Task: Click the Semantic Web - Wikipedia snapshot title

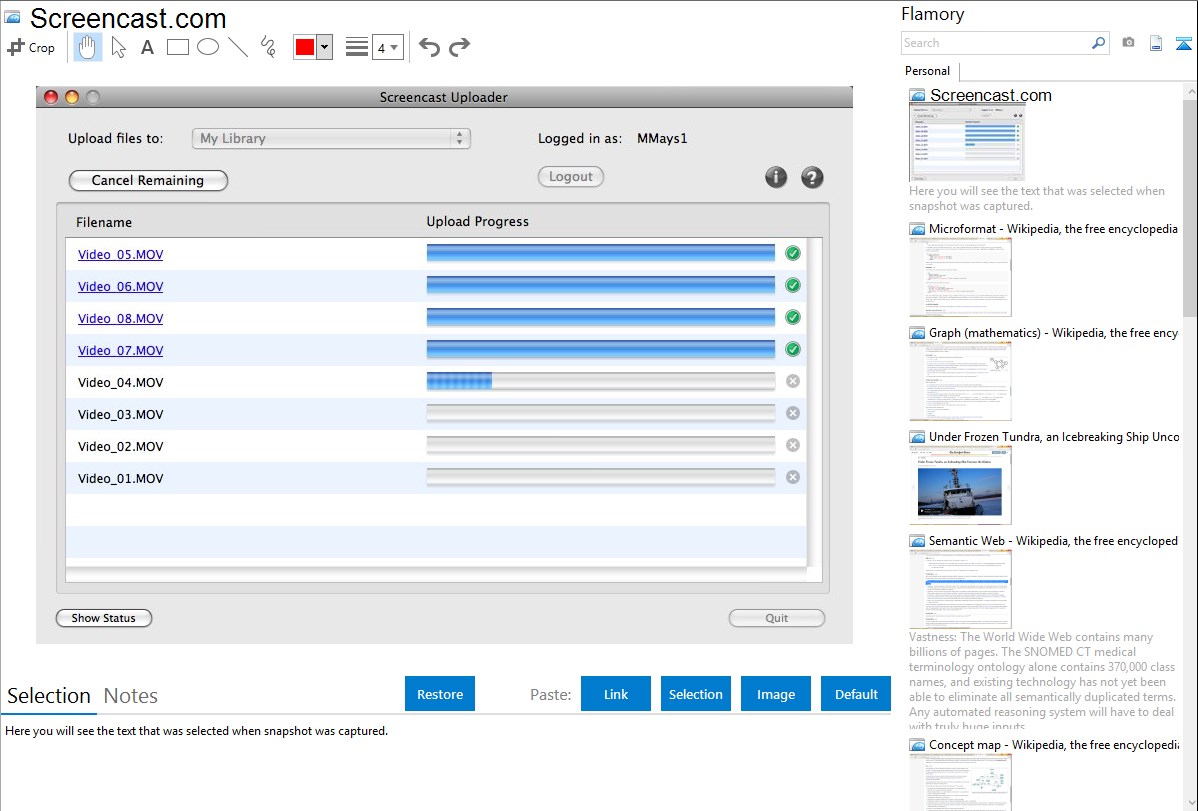Action: pyautogui.click(x=1054, y=540)
